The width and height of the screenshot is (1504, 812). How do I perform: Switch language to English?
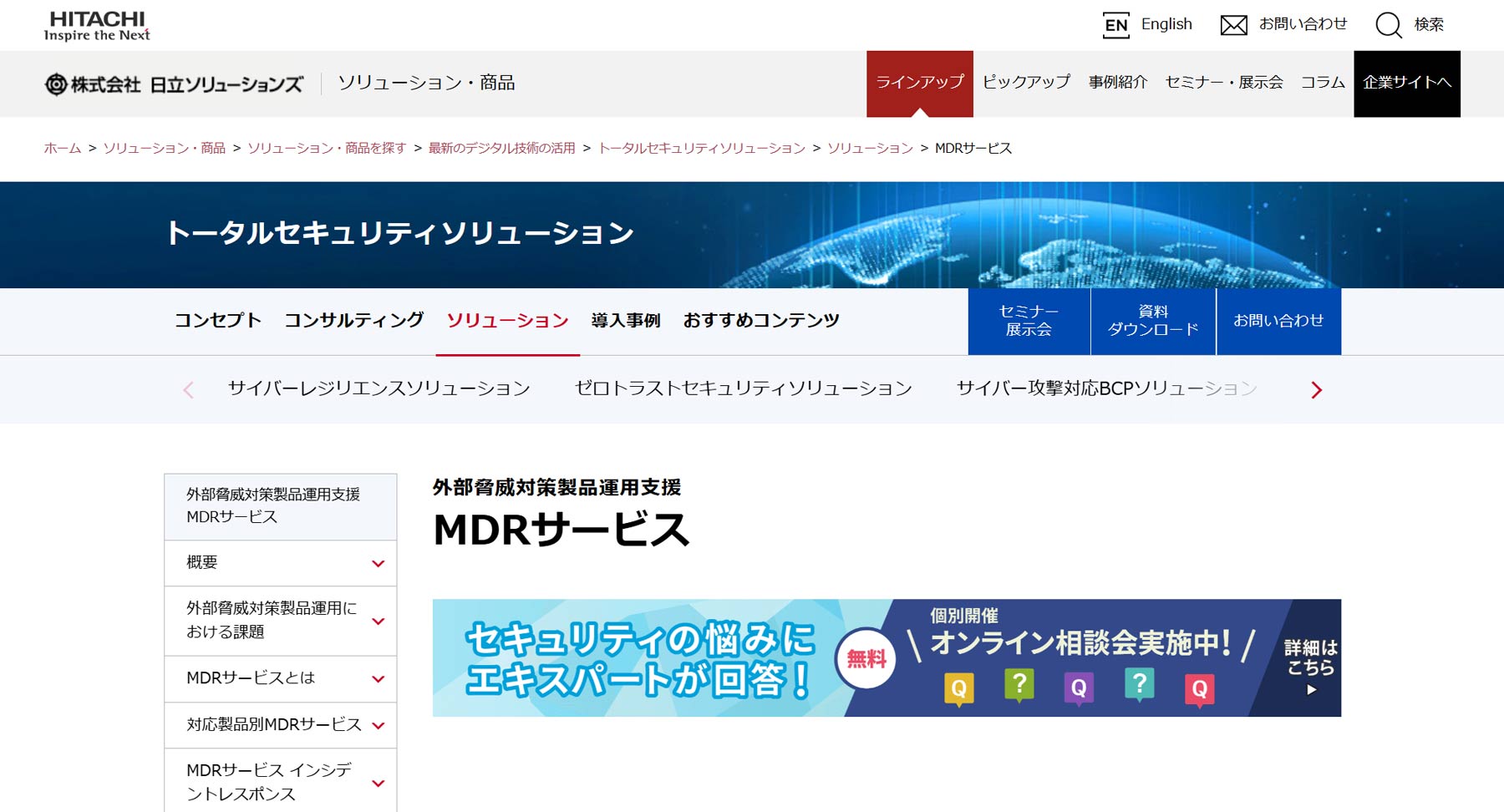coord(1166,24)
